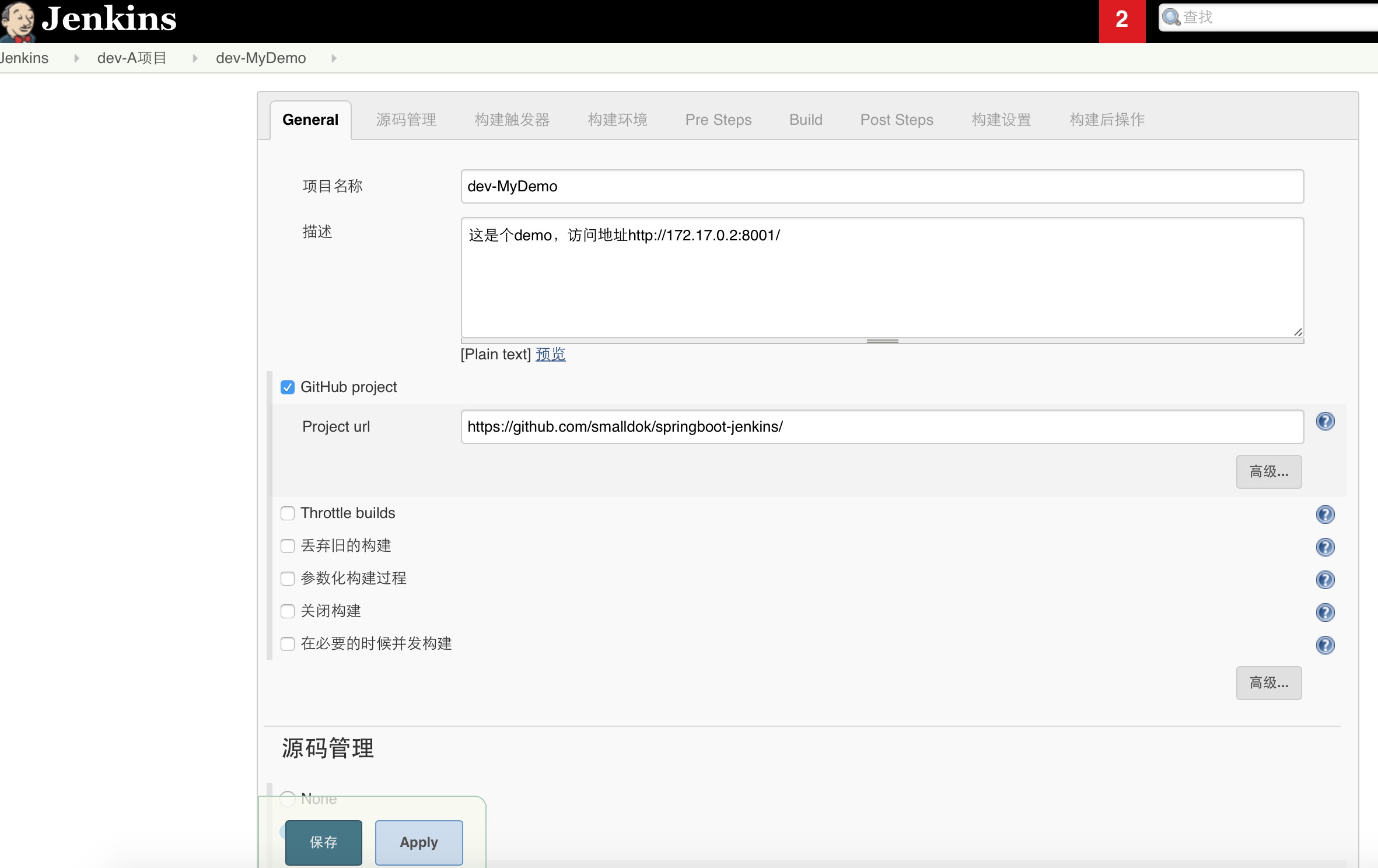Expand breadcrumb arrow after dev-A项目
This screenshot has width=1378, height=868.
pos(195,58)
